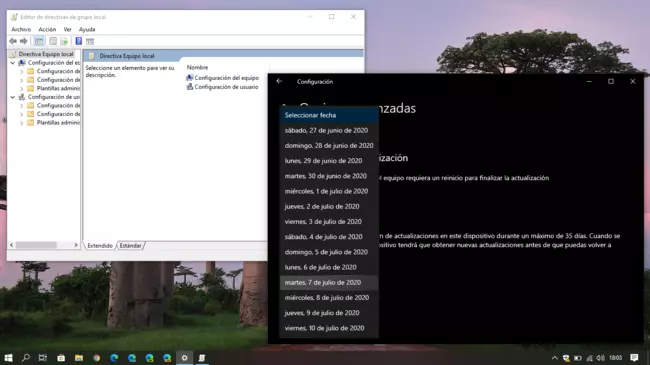Expand Plantillas administrativas under Configuración de usuario

(x=22, y=123)
